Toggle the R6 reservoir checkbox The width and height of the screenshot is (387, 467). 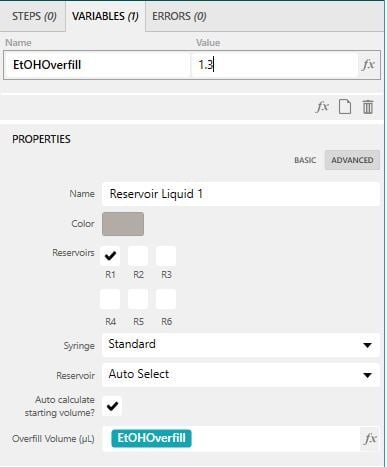point(166,299)
